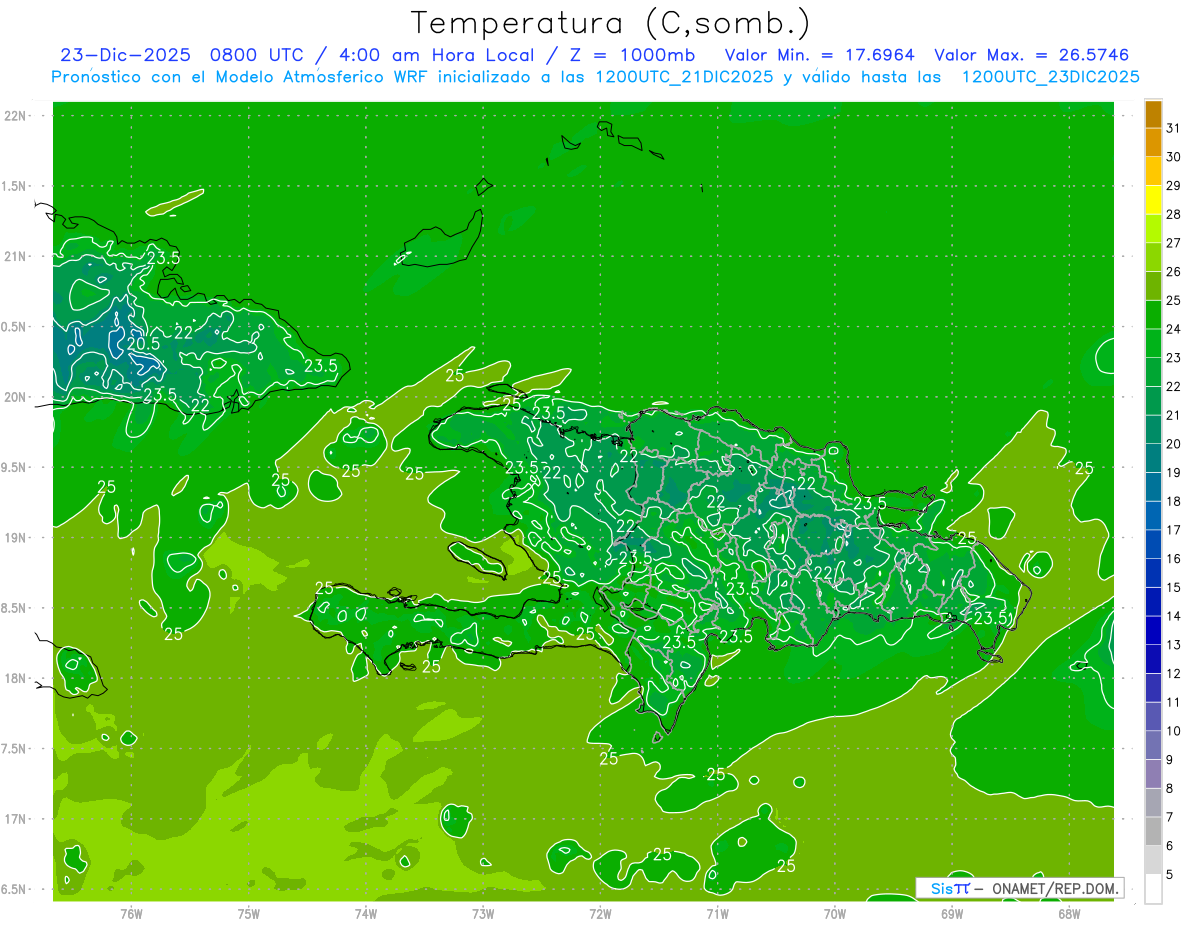Click the "73W" longitude label
This screenshot has width=1200, height=927.
[x=483, y=913]
